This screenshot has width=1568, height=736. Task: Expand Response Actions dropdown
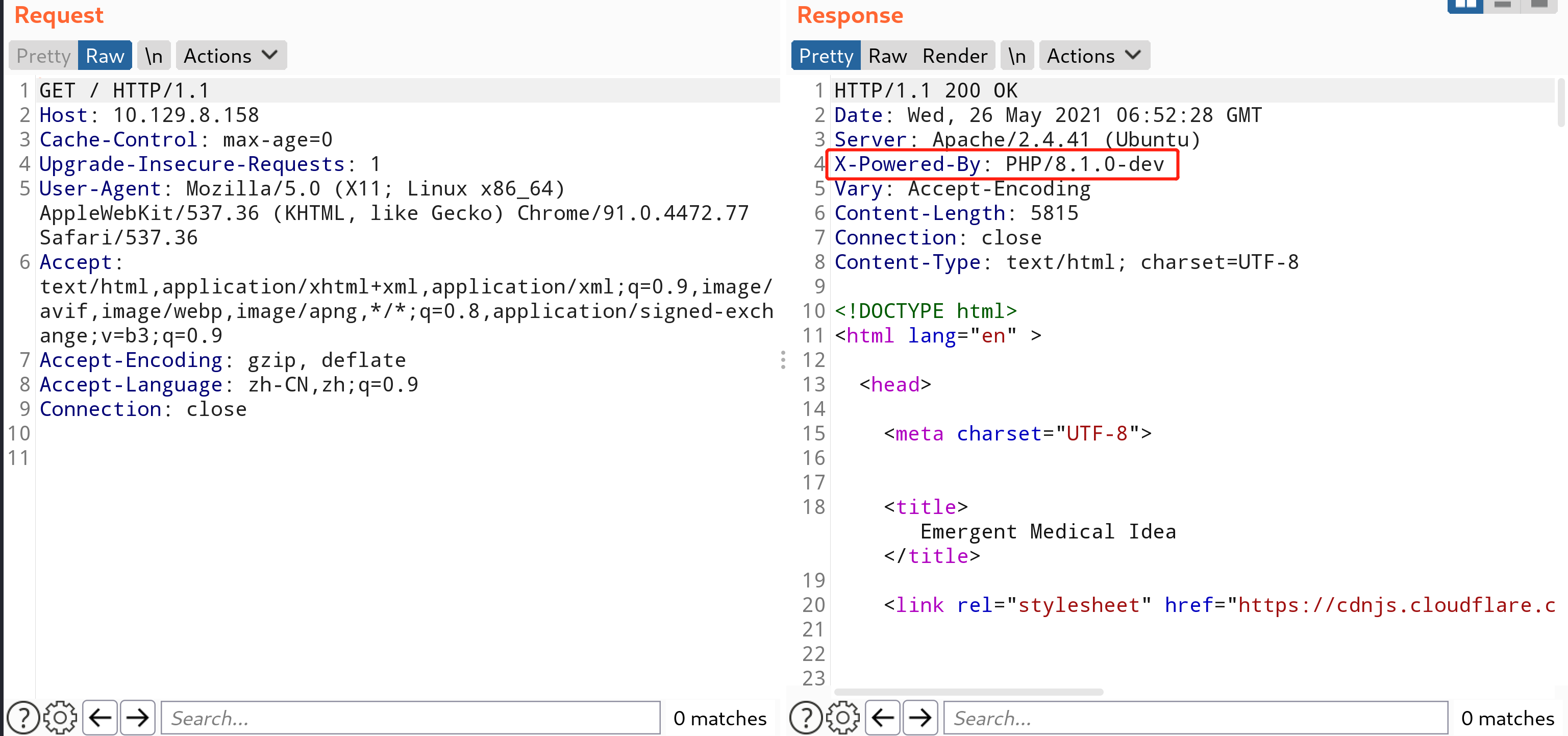1094,56
